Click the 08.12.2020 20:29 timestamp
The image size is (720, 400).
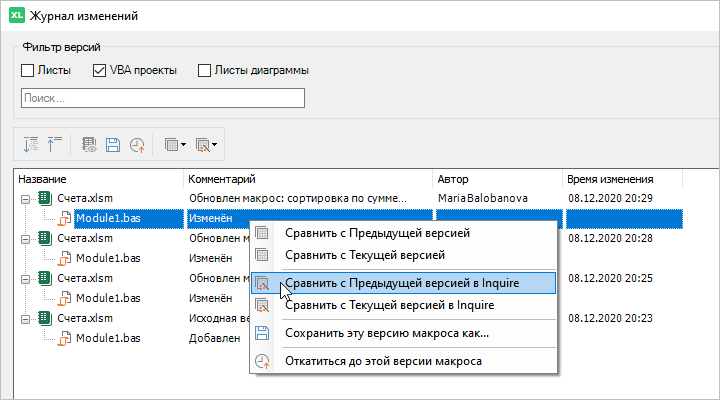pyautogui.click(x=610, y=198)
